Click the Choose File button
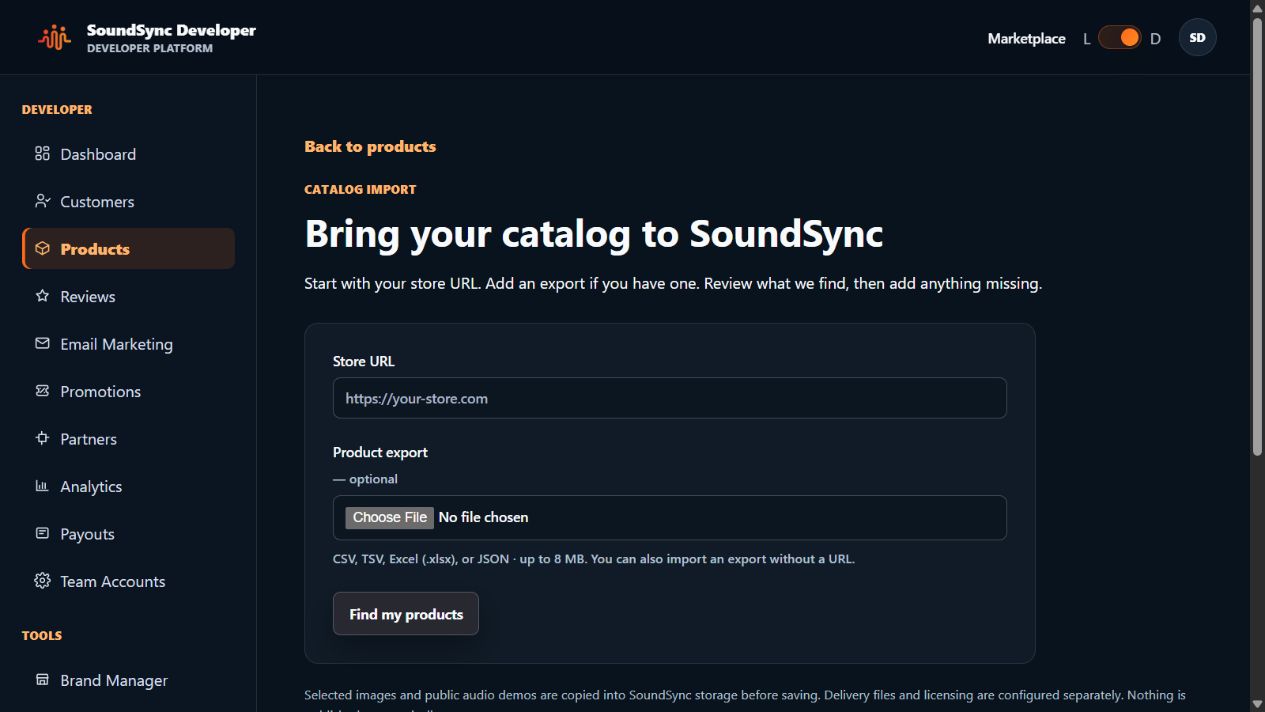This screenshot has width=1265, height=712. (390, 517)
